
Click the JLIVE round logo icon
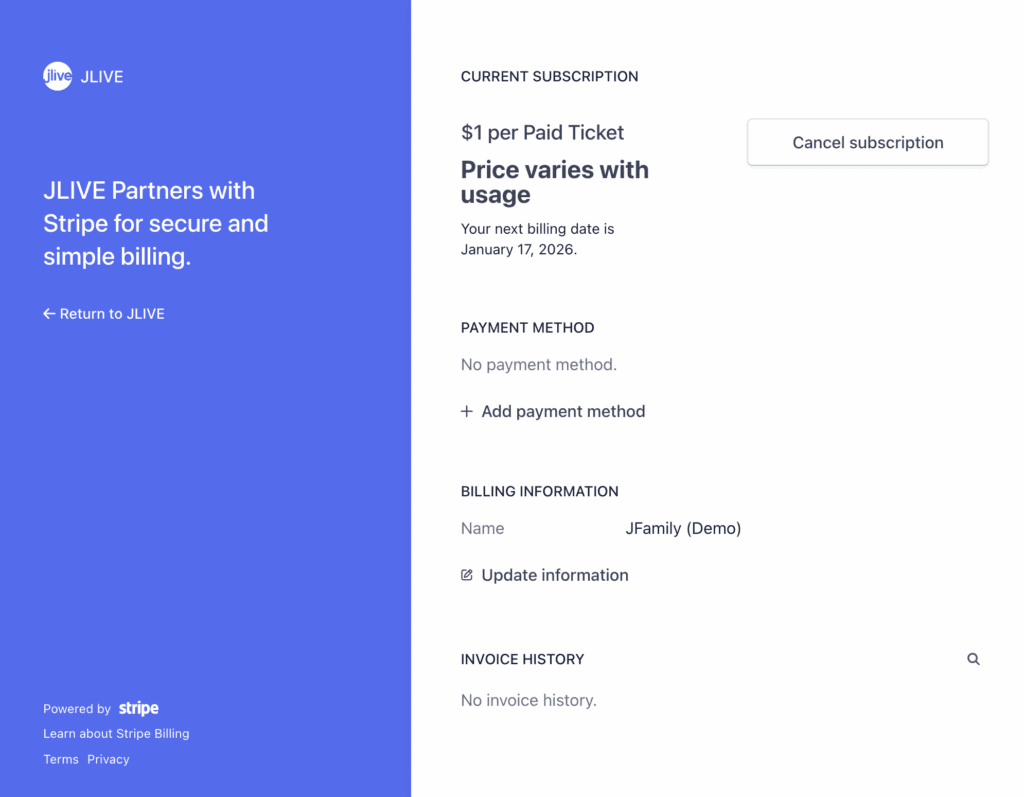pos(57,76)
